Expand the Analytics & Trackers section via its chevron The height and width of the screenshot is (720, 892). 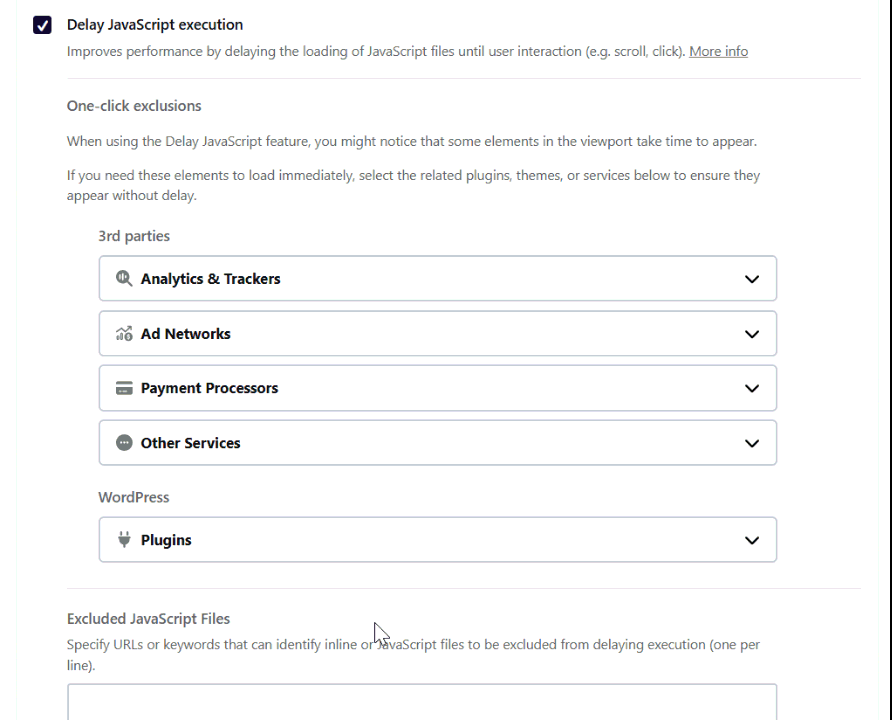(x=752, y=279)
